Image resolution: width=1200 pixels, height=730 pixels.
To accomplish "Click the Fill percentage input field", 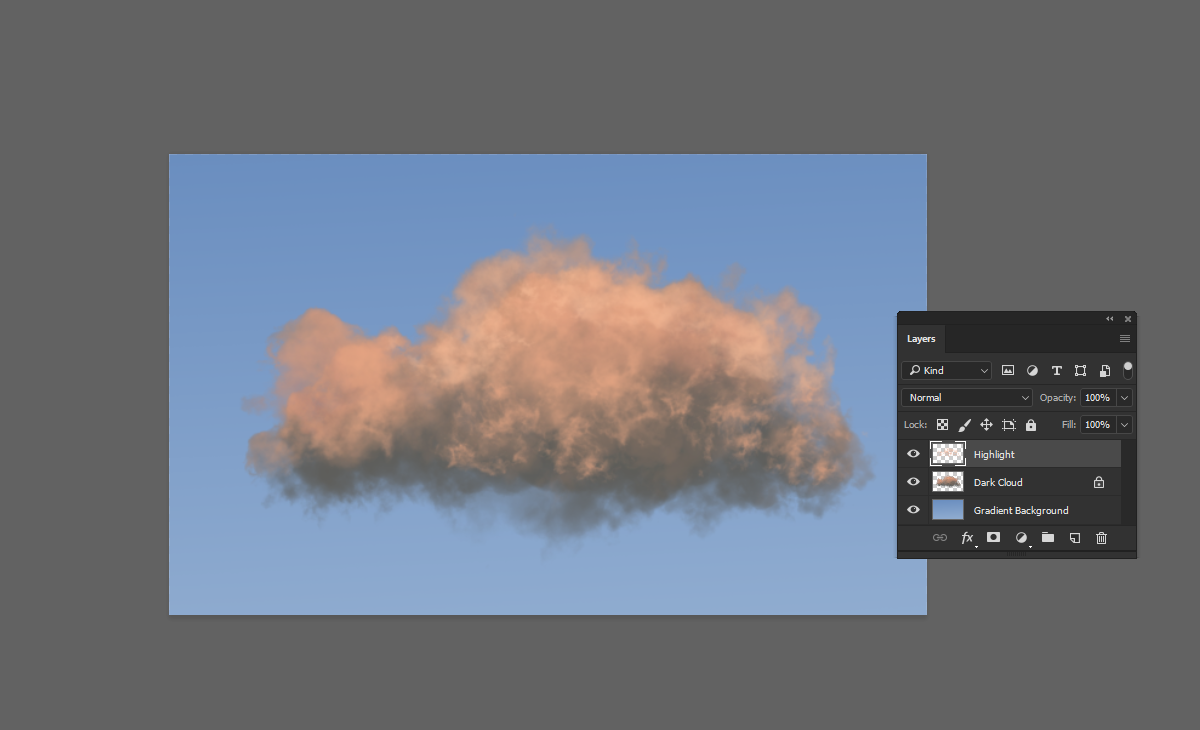I will coord(1097,425).
